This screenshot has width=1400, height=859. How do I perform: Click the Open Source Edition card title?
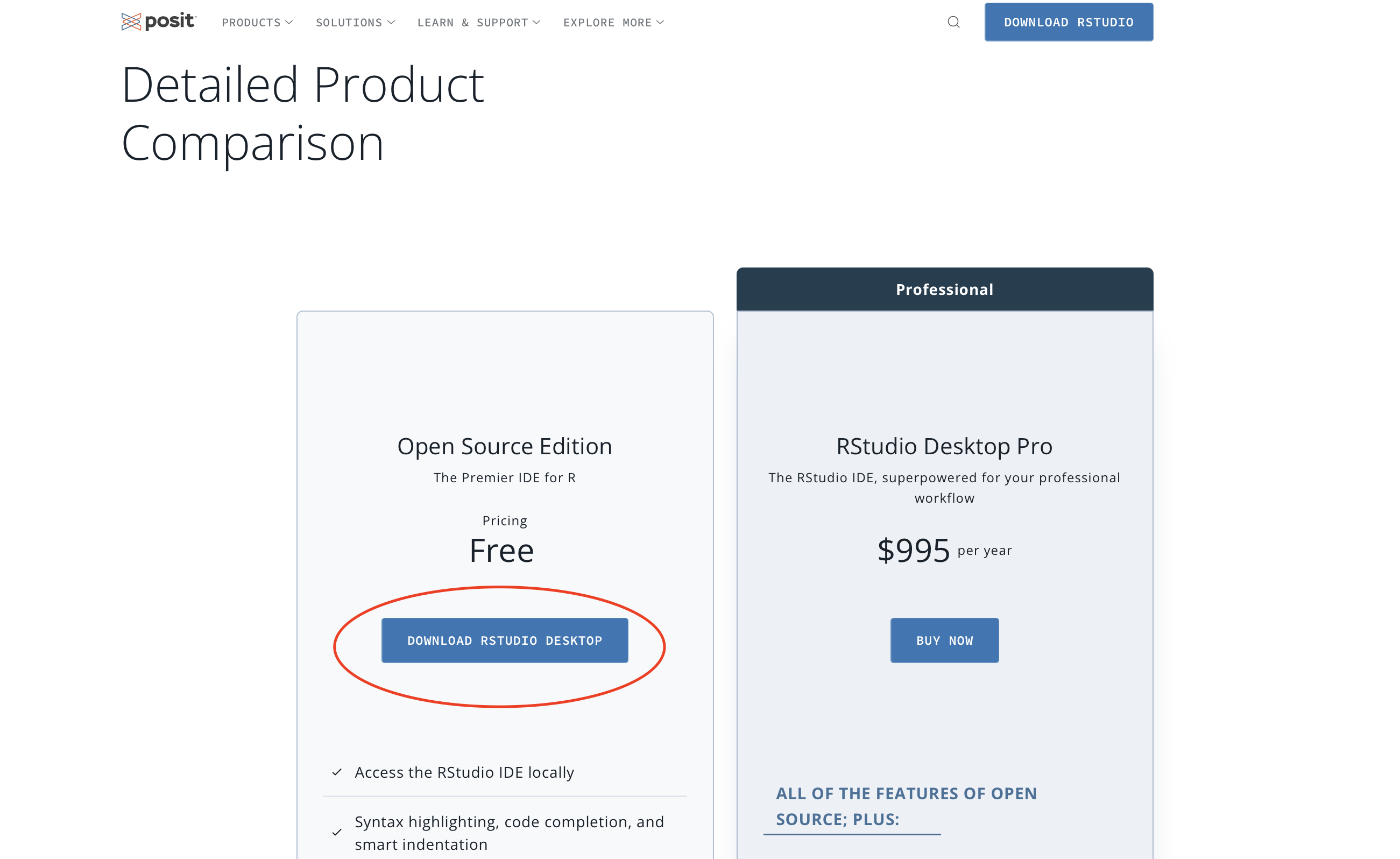point(505,446)
